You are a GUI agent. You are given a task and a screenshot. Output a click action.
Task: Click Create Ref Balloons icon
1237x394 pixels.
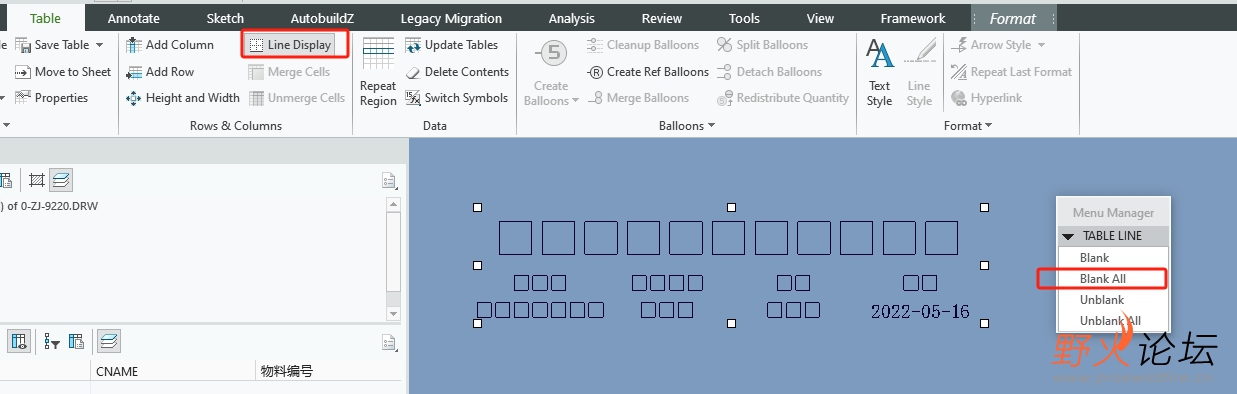tap(596, 72)
